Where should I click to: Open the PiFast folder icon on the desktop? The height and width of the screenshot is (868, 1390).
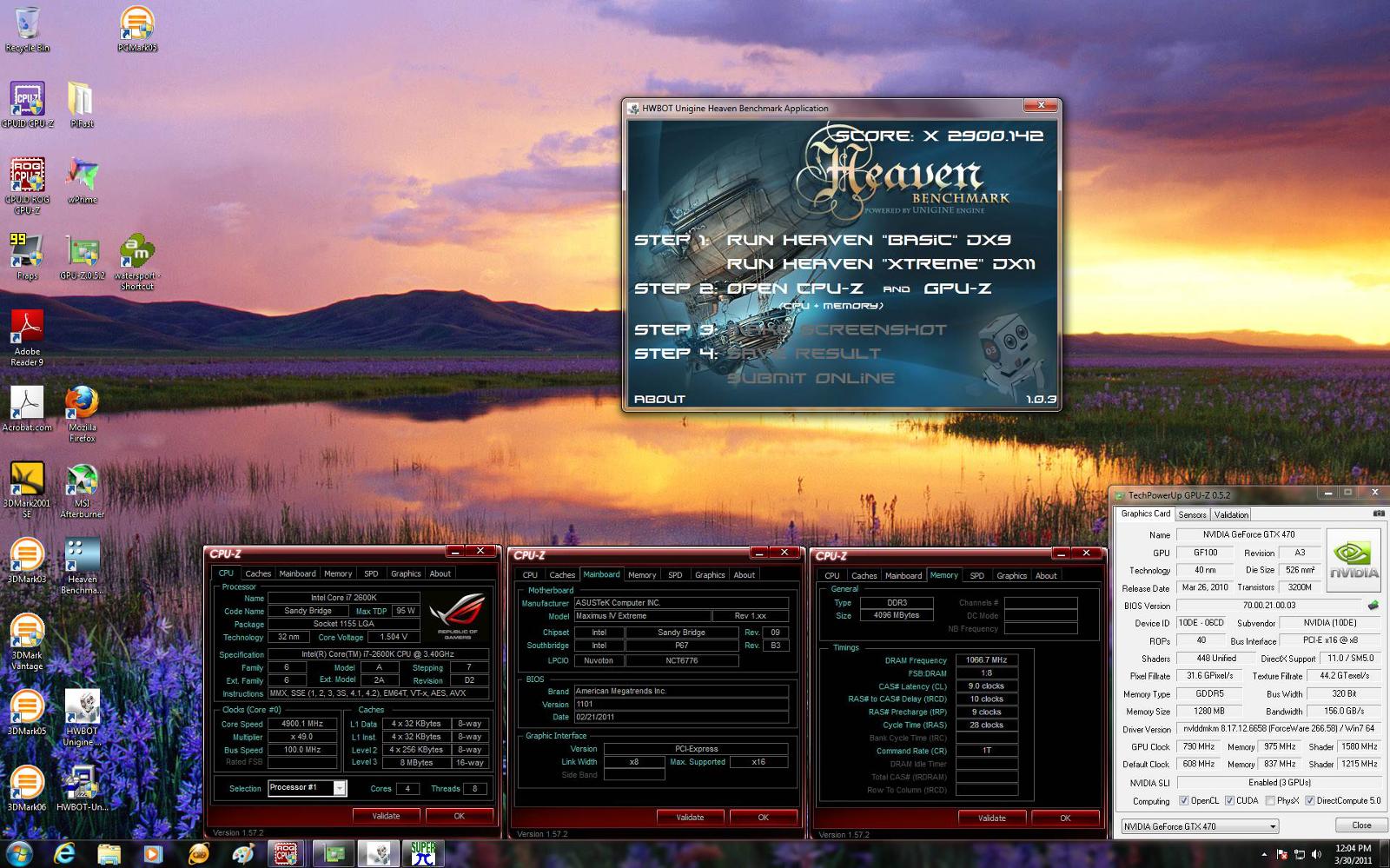[x=82, y=105]
